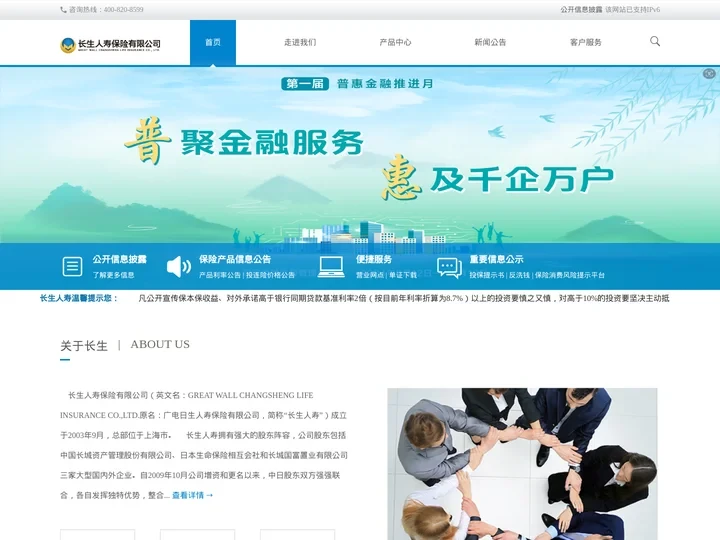Click the company logo
Screen dimensions: 720x540
(110, 45)
